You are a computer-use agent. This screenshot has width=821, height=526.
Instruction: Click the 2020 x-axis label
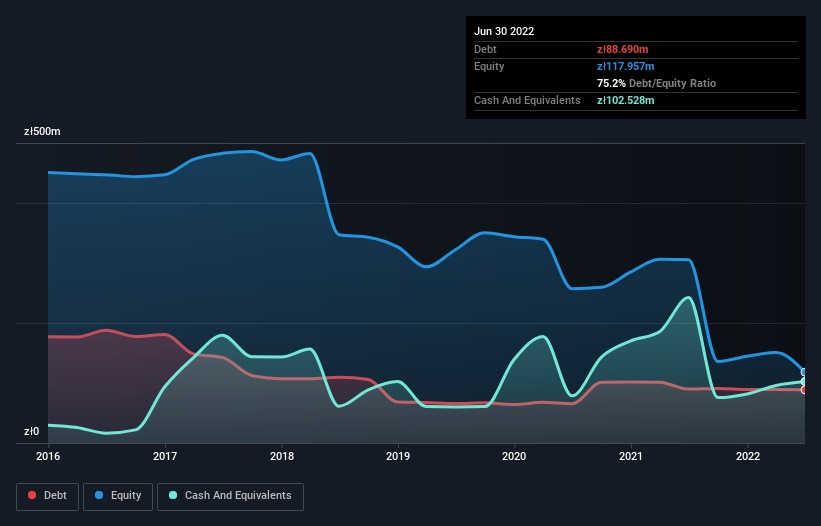(x=514, y=456)
